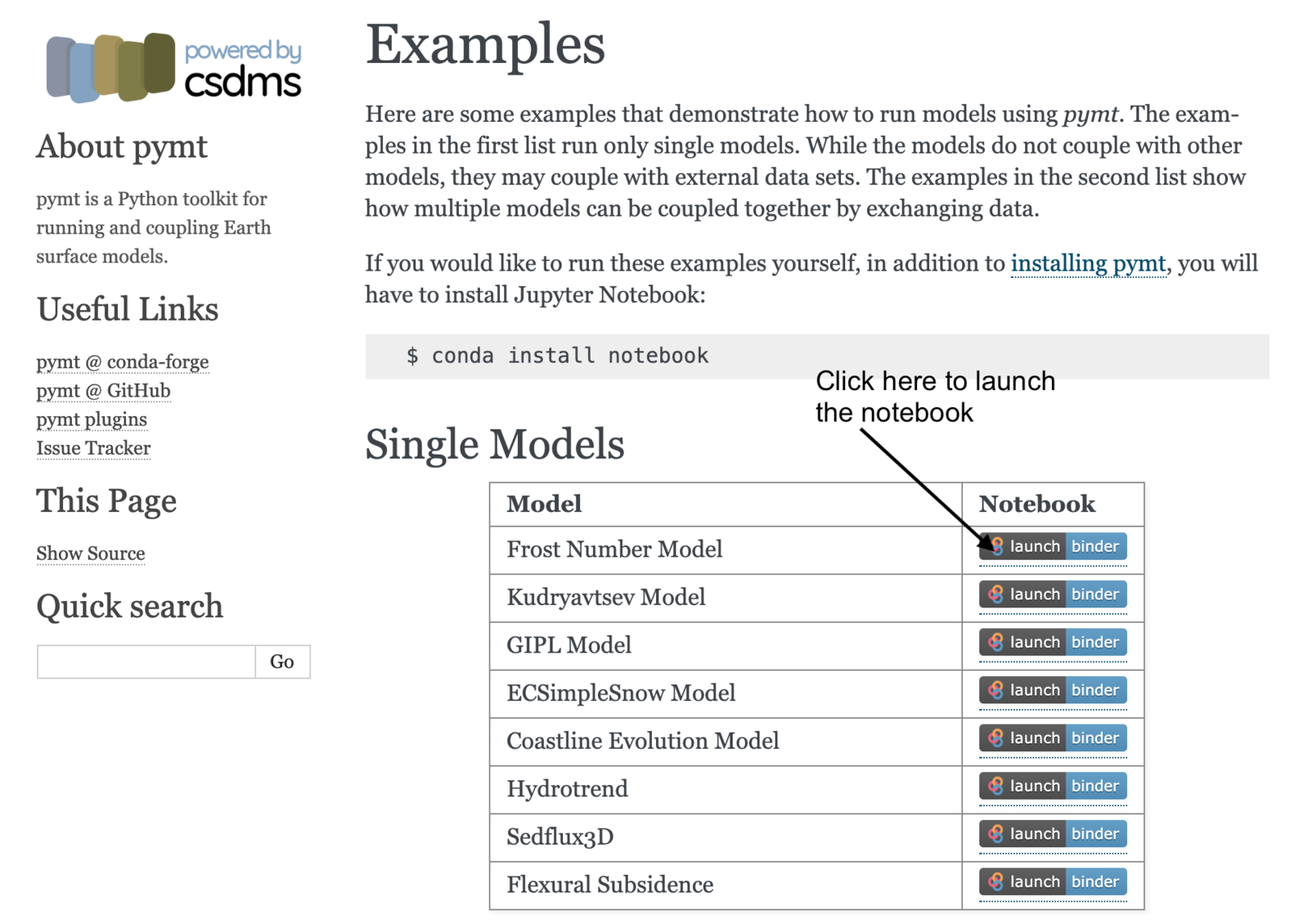Open the pymt plugins link

(x=92, y=419)
